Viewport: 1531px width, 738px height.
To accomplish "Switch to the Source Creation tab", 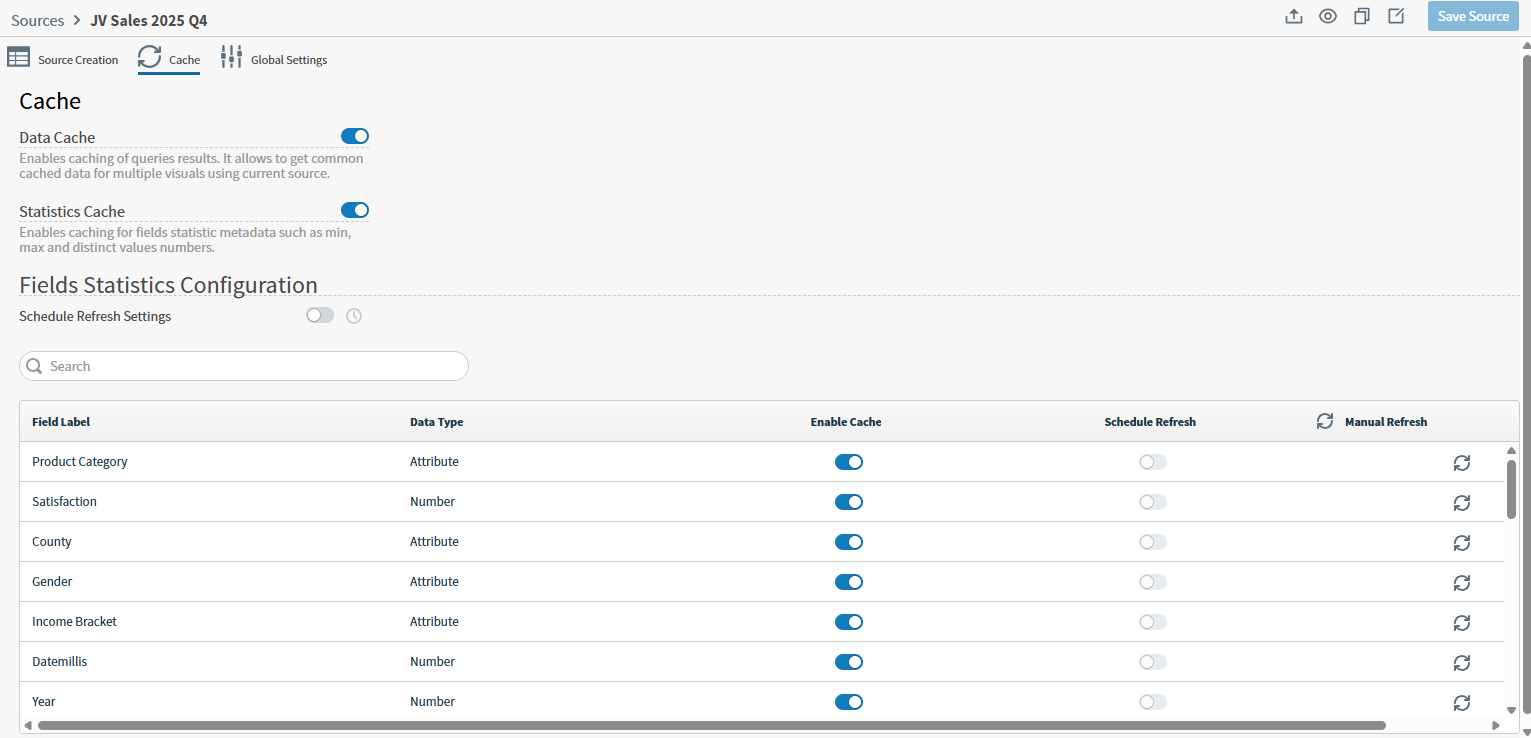I will pyautogui.click(x=63, y=59).
